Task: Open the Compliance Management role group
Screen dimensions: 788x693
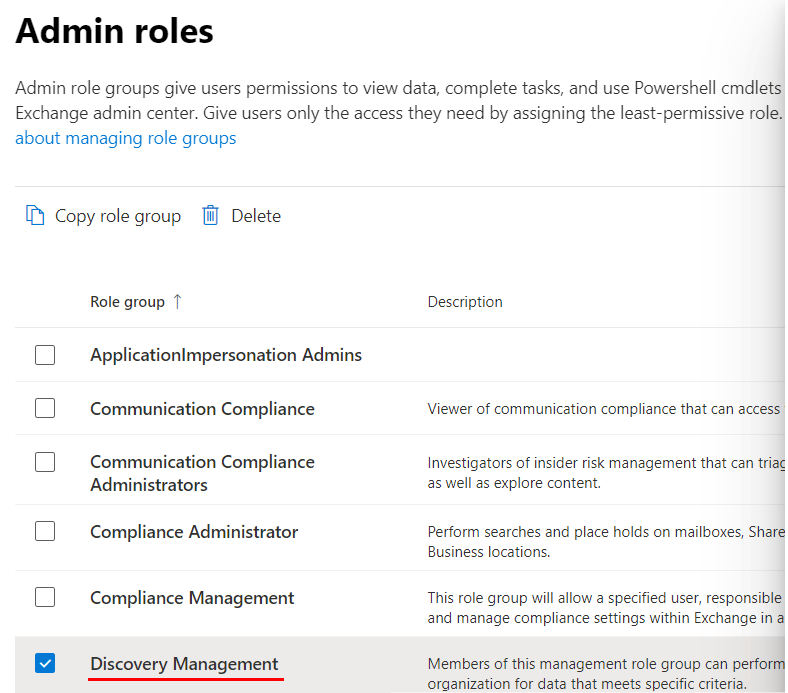Action: pos(192,598)
